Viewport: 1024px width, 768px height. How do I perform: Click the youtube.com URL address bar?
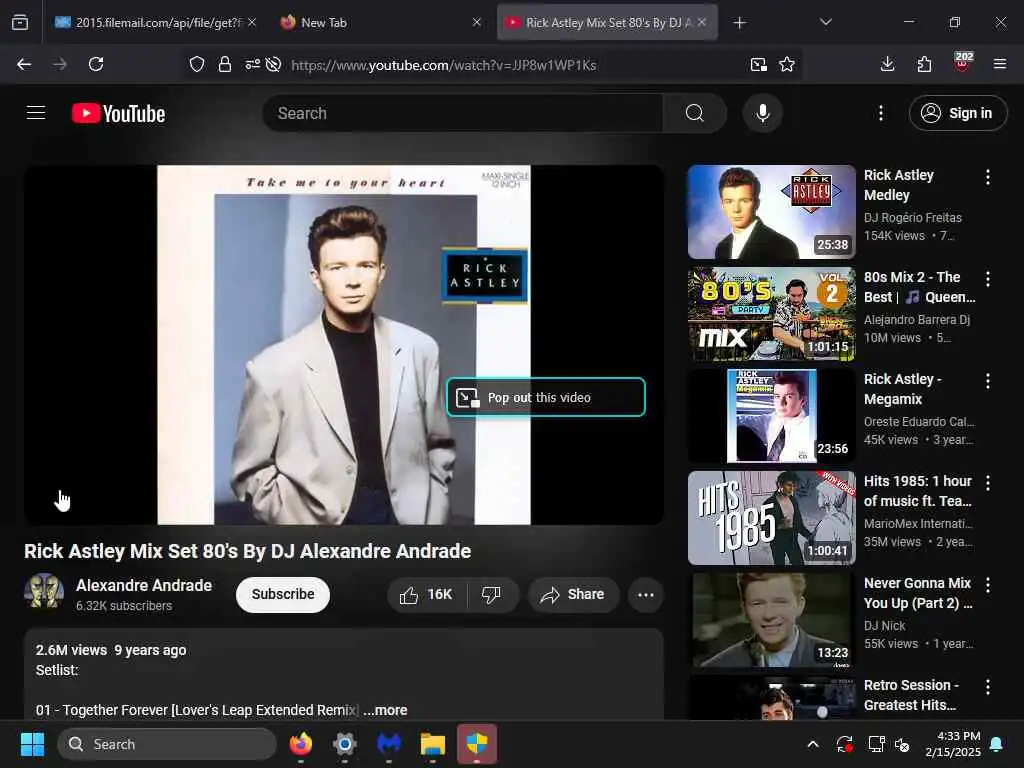tap(444, 65)
